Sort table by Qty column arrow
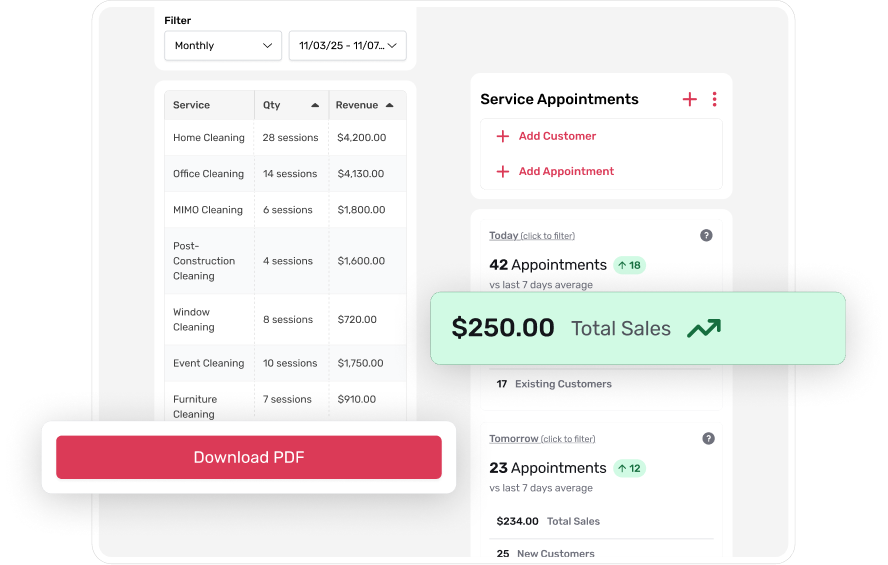The height and width of the screenshot is (565, 888). click(315, 105)
